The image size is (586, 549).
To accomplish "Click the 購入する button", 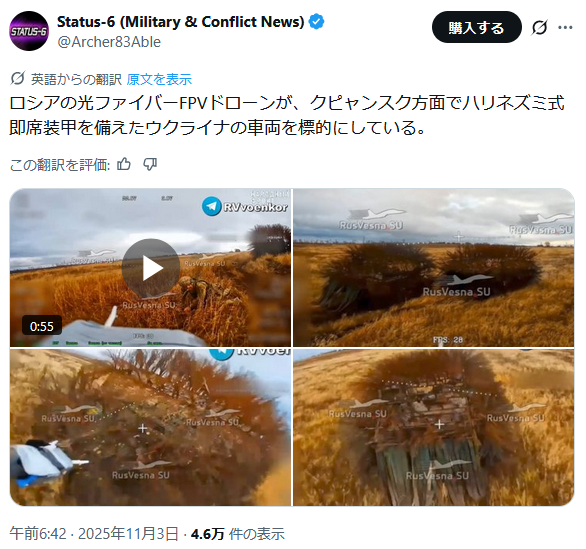I will tap(476, 27).
